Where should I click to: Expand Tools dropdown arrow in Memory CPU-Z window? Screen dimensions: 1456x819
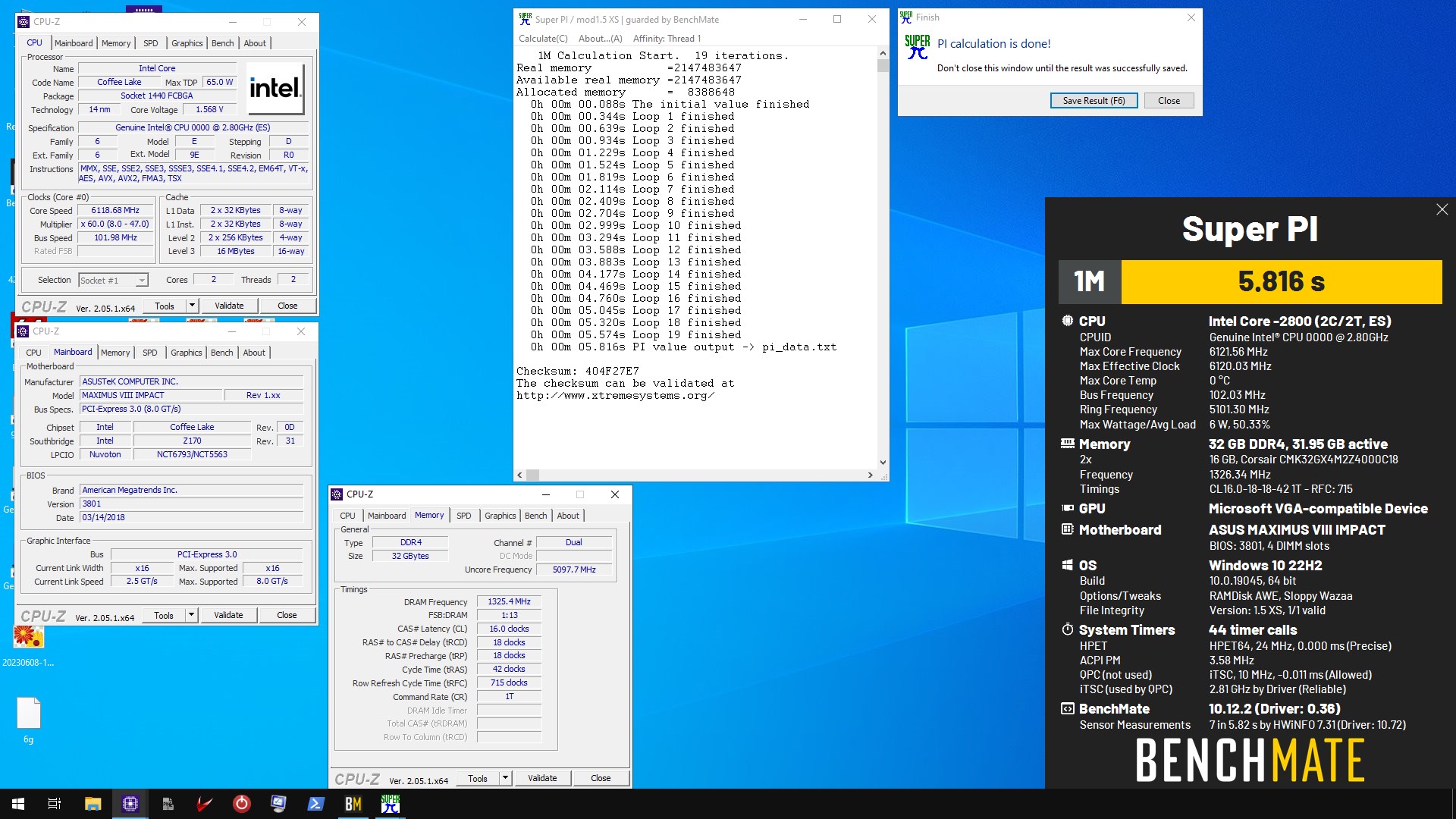coord(505,778)
